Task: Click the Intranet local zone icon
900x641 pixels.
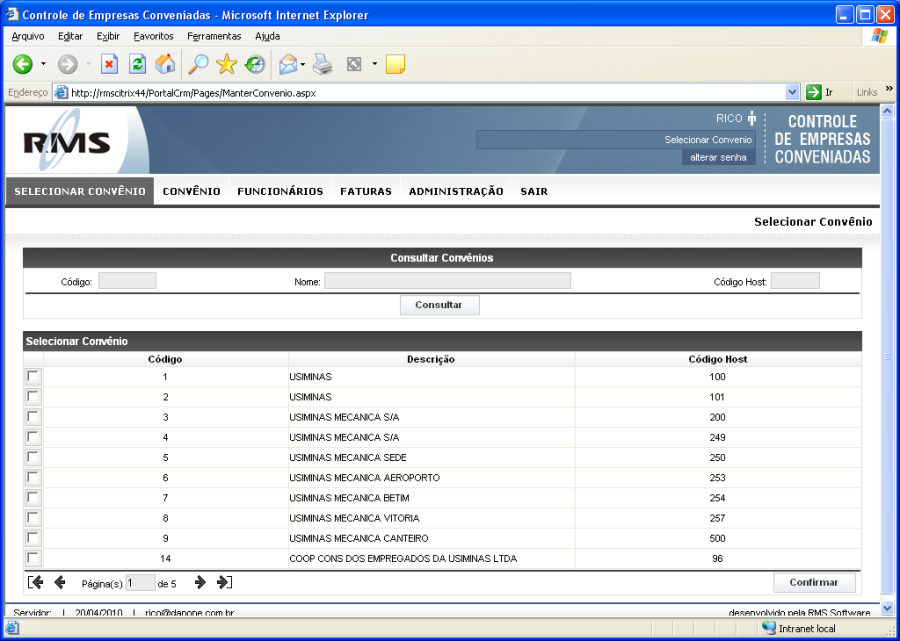Action: 769,628
